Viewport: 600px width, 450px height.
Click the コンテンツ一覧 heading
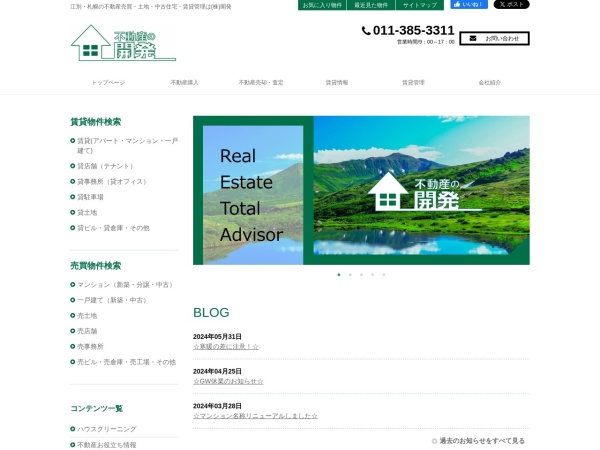97,408
